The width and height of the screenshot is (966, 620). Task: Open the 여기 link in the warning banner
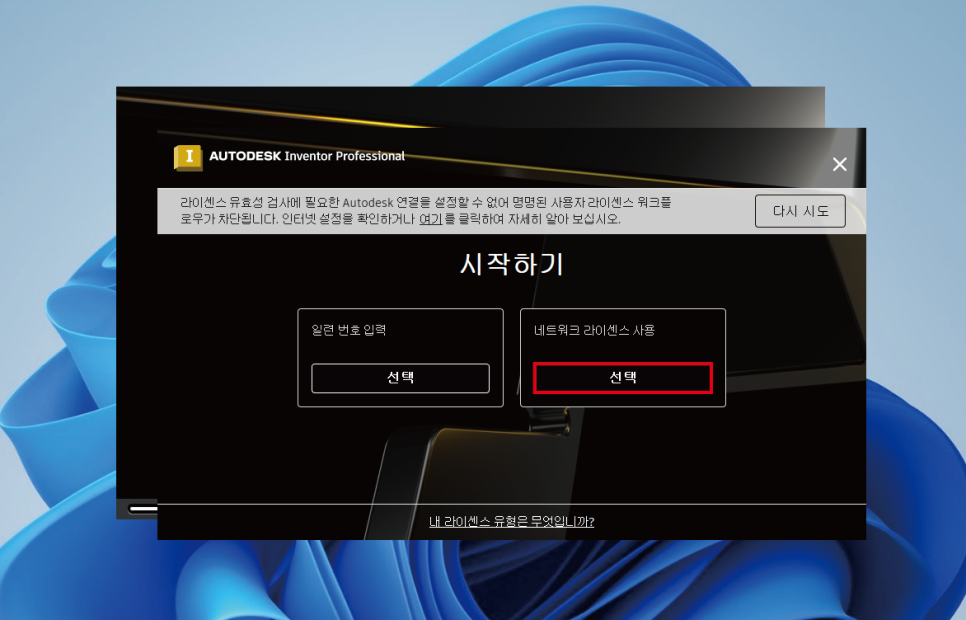(431, 219)
